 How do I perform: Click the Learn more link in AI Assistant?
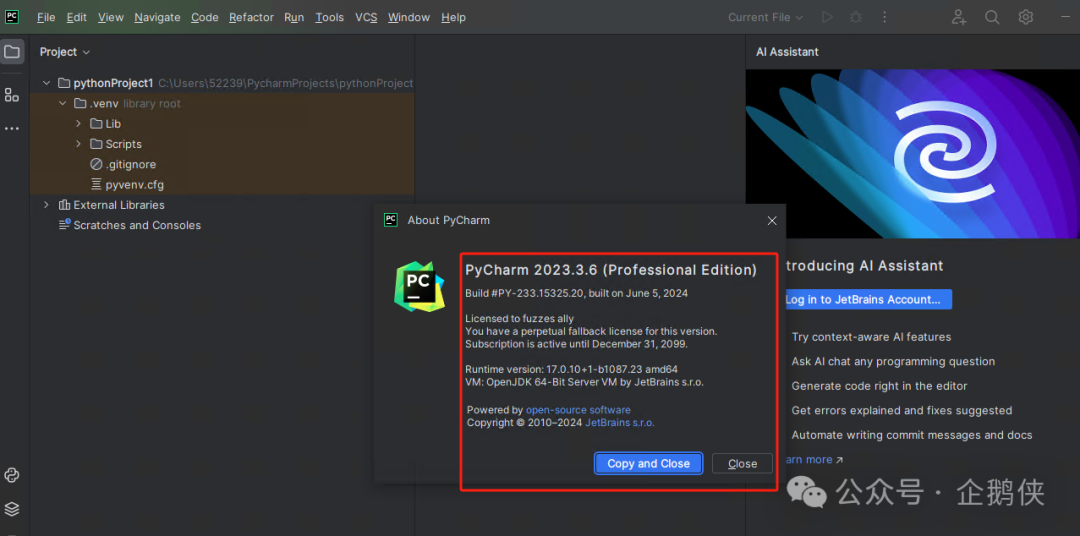(813, 460)
